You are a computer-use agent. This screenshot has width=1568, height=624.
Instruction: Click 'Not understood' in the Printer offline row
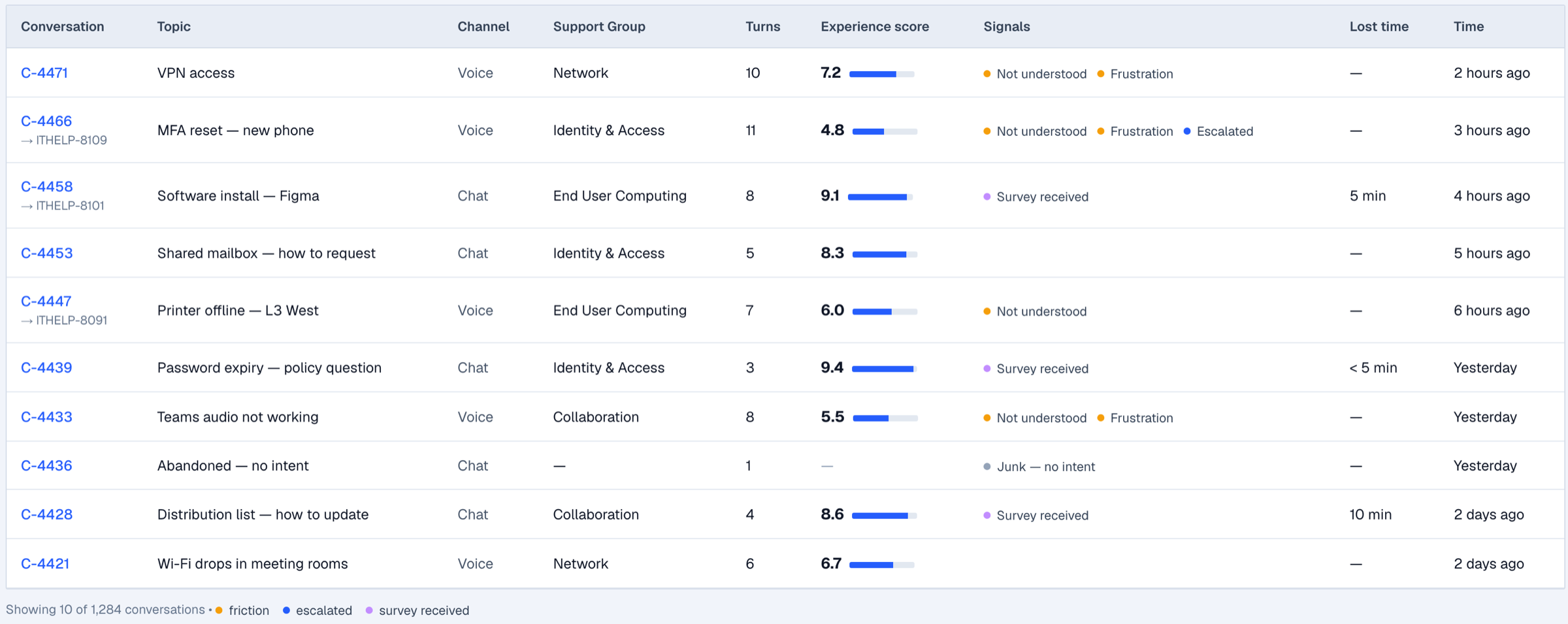click(x=1035, y=312)
